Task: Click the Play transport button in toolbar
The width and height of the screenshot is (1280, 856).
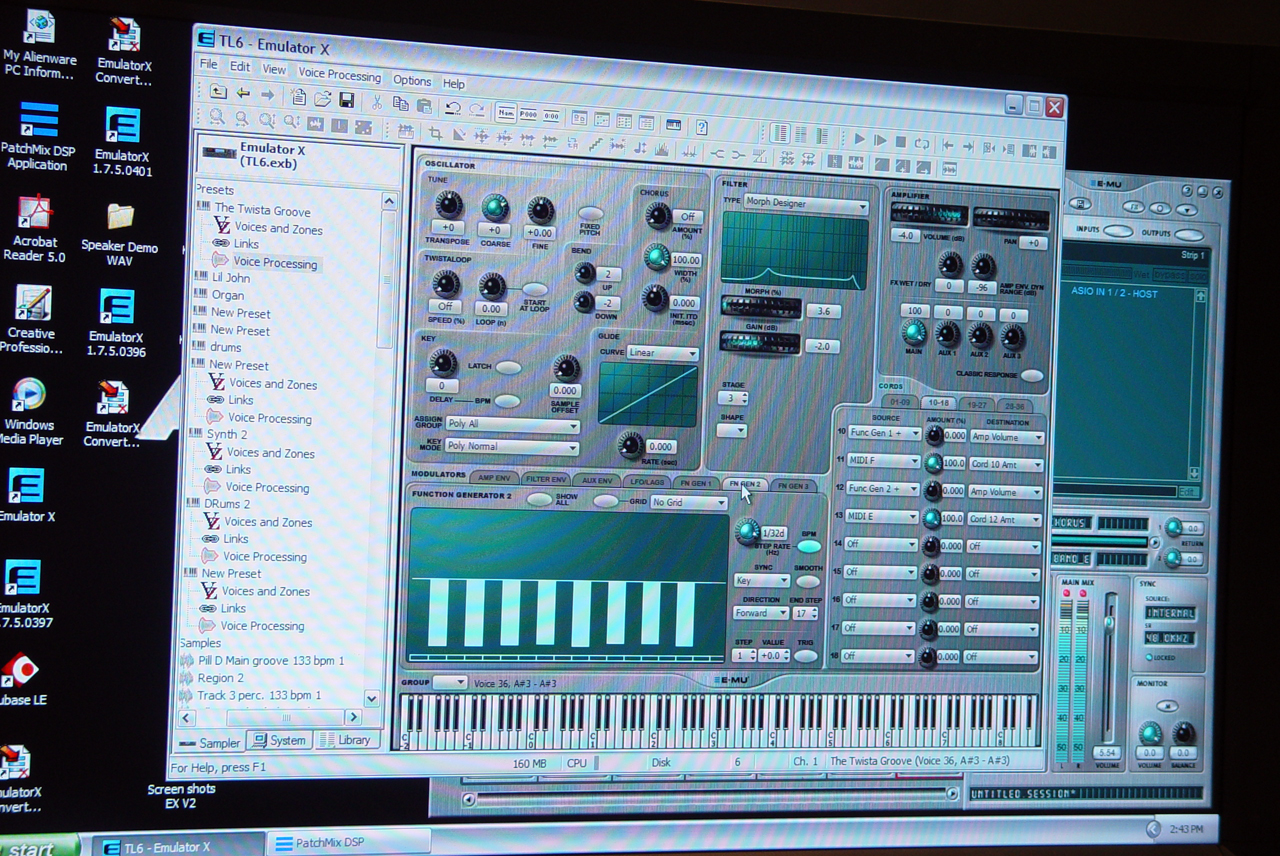Action: point(859,140)
